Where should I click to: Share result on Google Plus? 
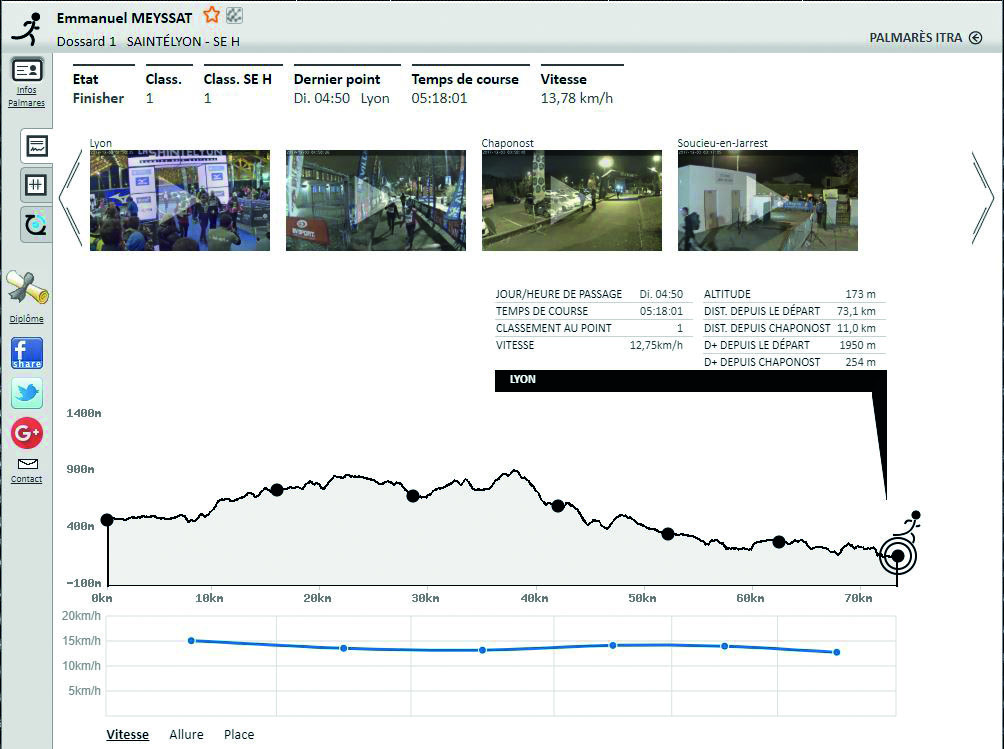point(27,433)
